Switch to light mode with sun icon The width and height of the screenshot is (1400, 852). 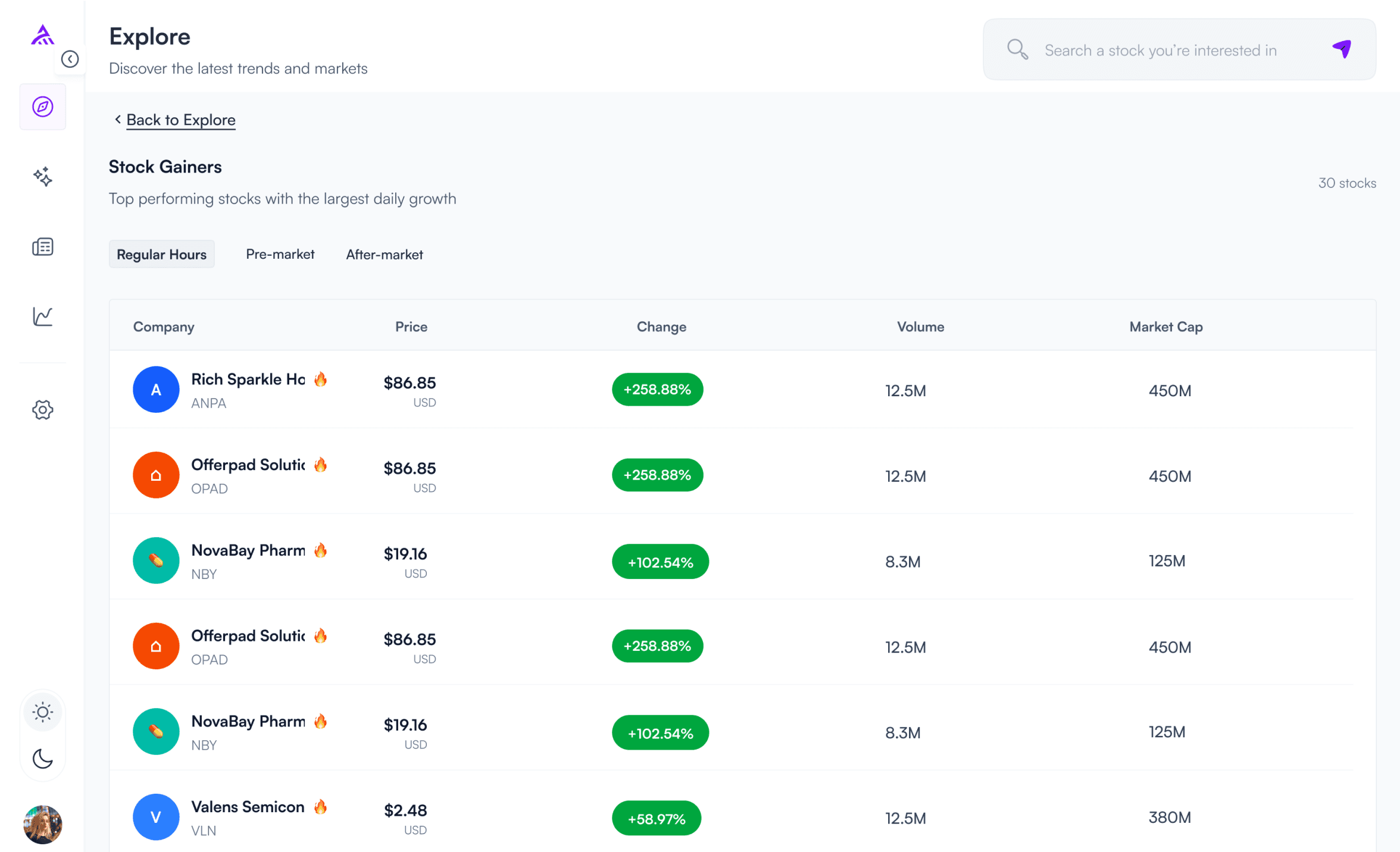click(42, 712)
